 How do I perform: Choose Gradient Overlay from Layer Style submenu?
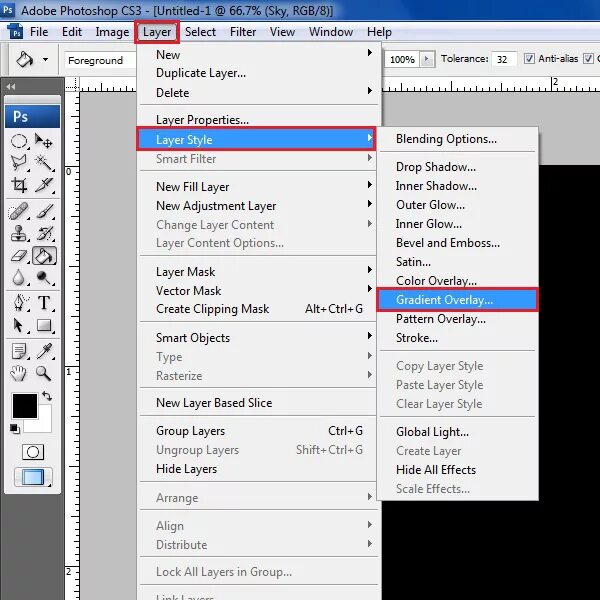457,300
